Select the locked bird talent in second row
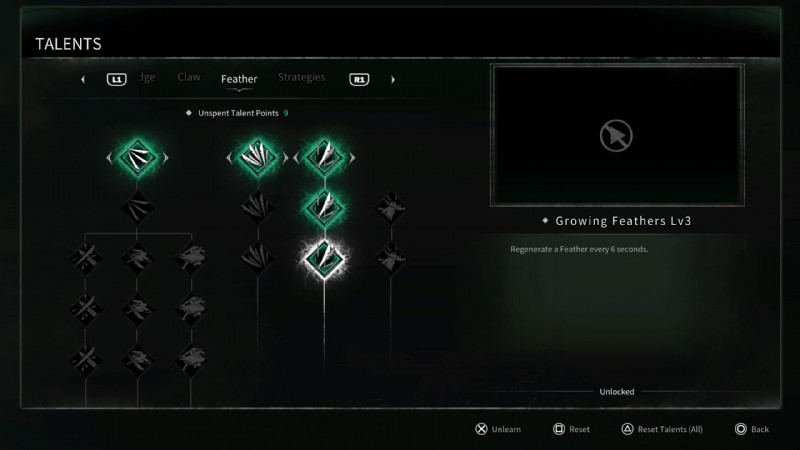Screen dimensions: 800x450 click(391, 208)
